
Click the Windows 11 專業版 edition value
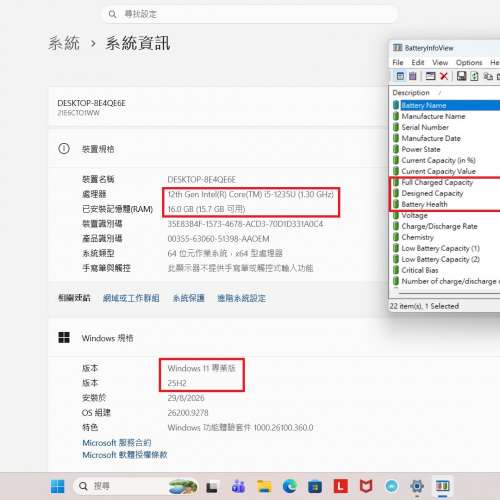(x=201, y=368)
